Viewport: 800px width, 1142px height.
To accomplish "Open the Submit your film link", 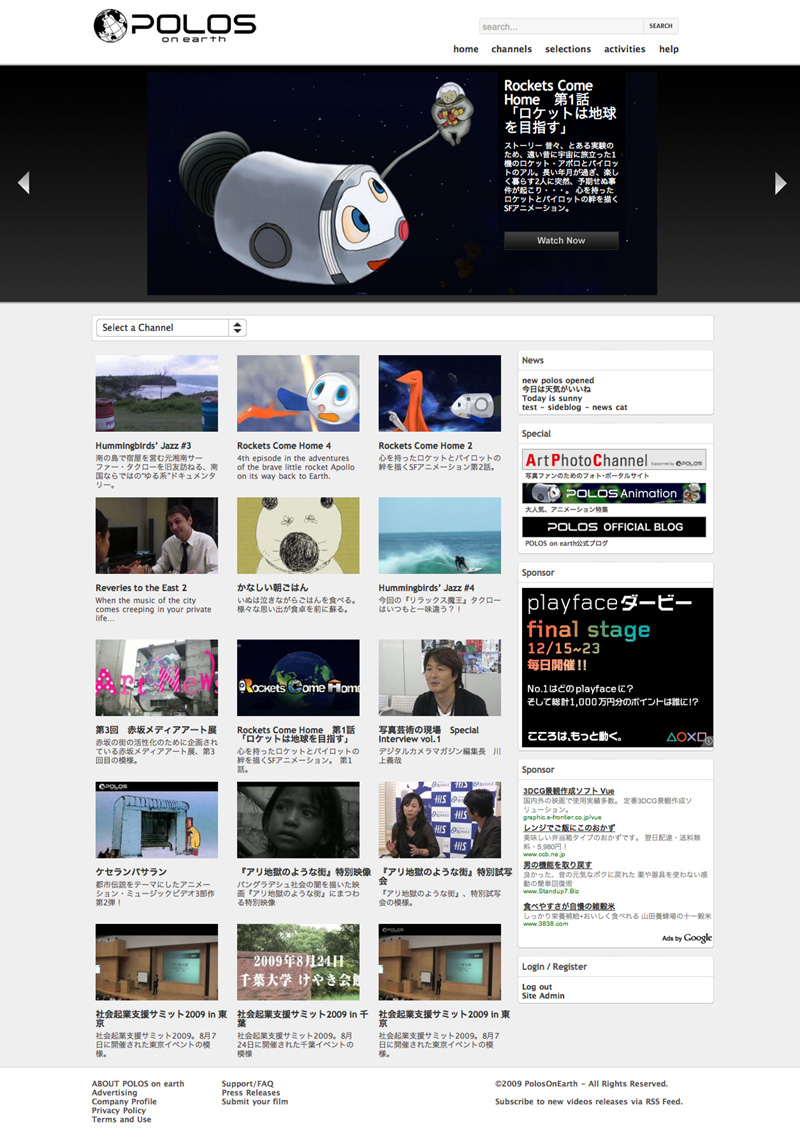I will 255,1101.
